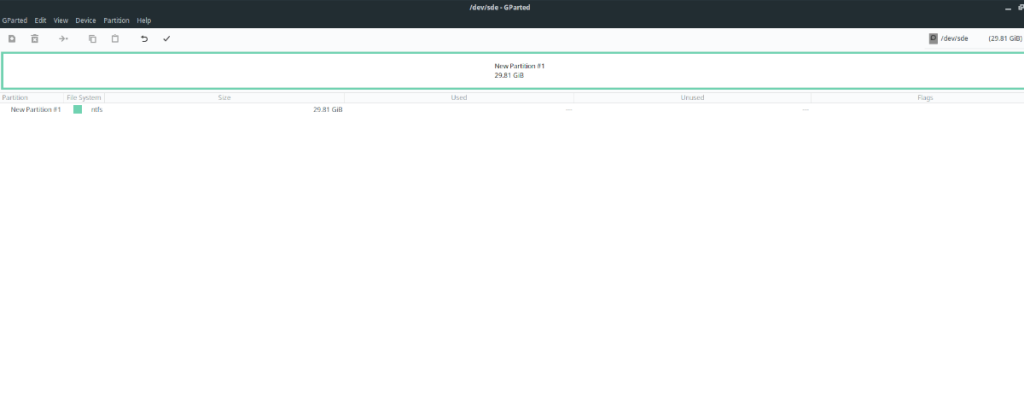Select New Partition #1 row in list
Image resolution: width=1024 pixels, height=410 pixels.
(36, 109)
